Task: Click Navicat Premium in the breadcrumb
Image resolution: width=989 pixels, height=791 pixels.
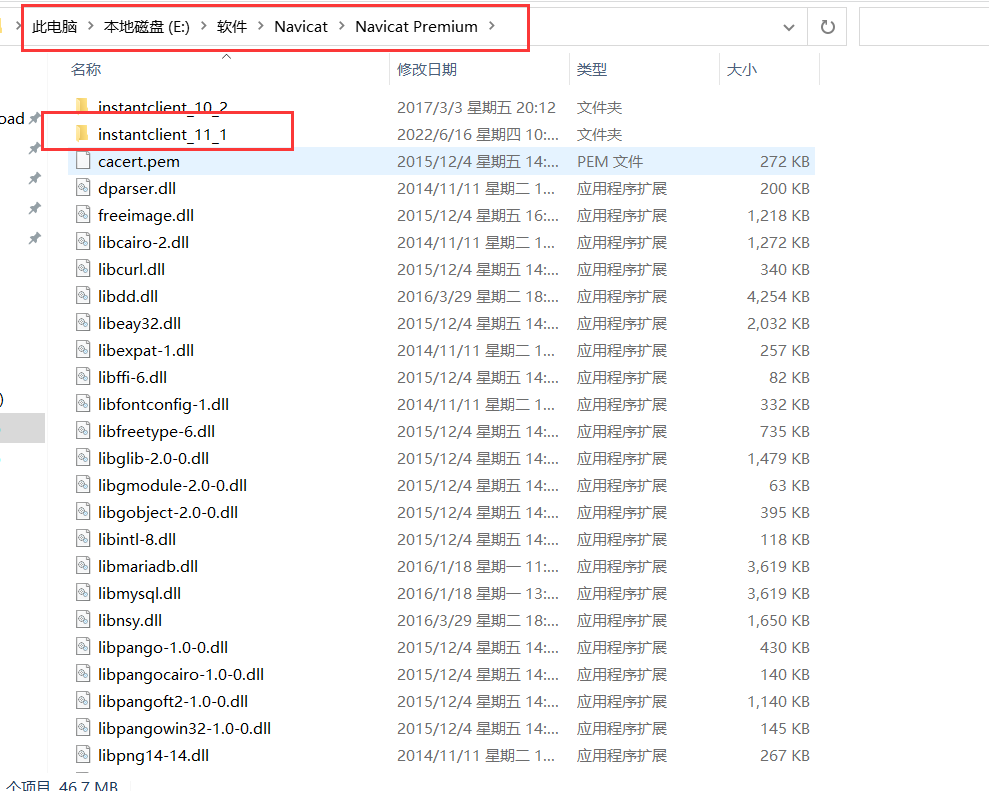Action: tap(416, 26)
